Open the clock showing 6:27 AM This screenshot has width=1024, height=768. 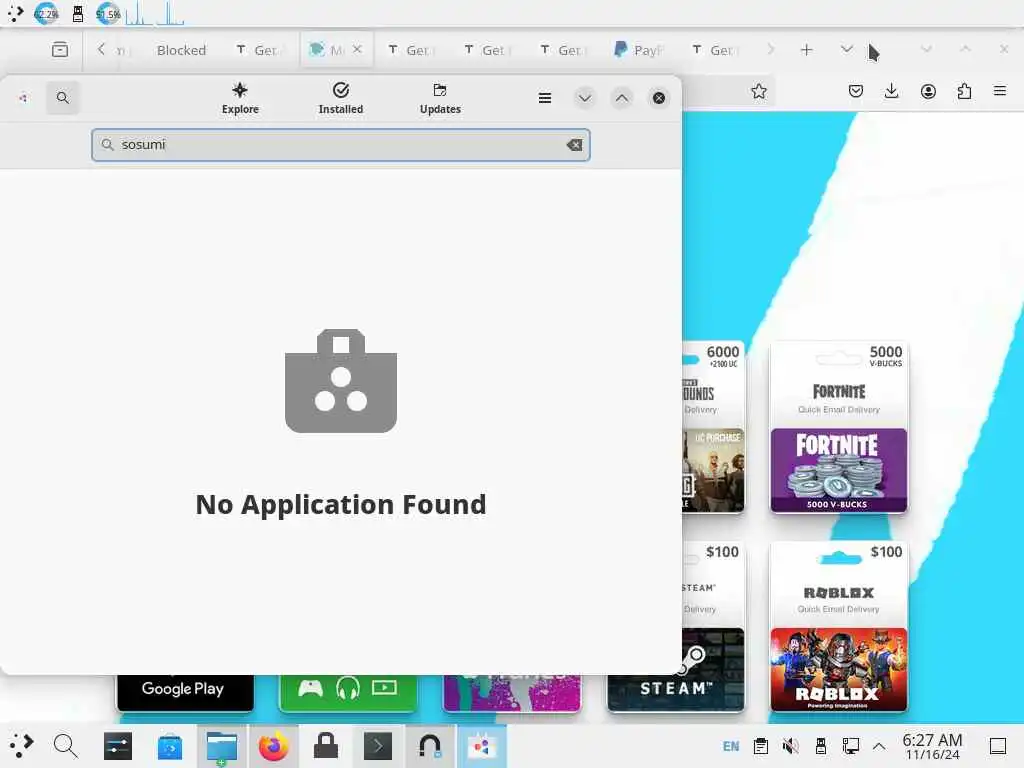(x=933, y=746)
